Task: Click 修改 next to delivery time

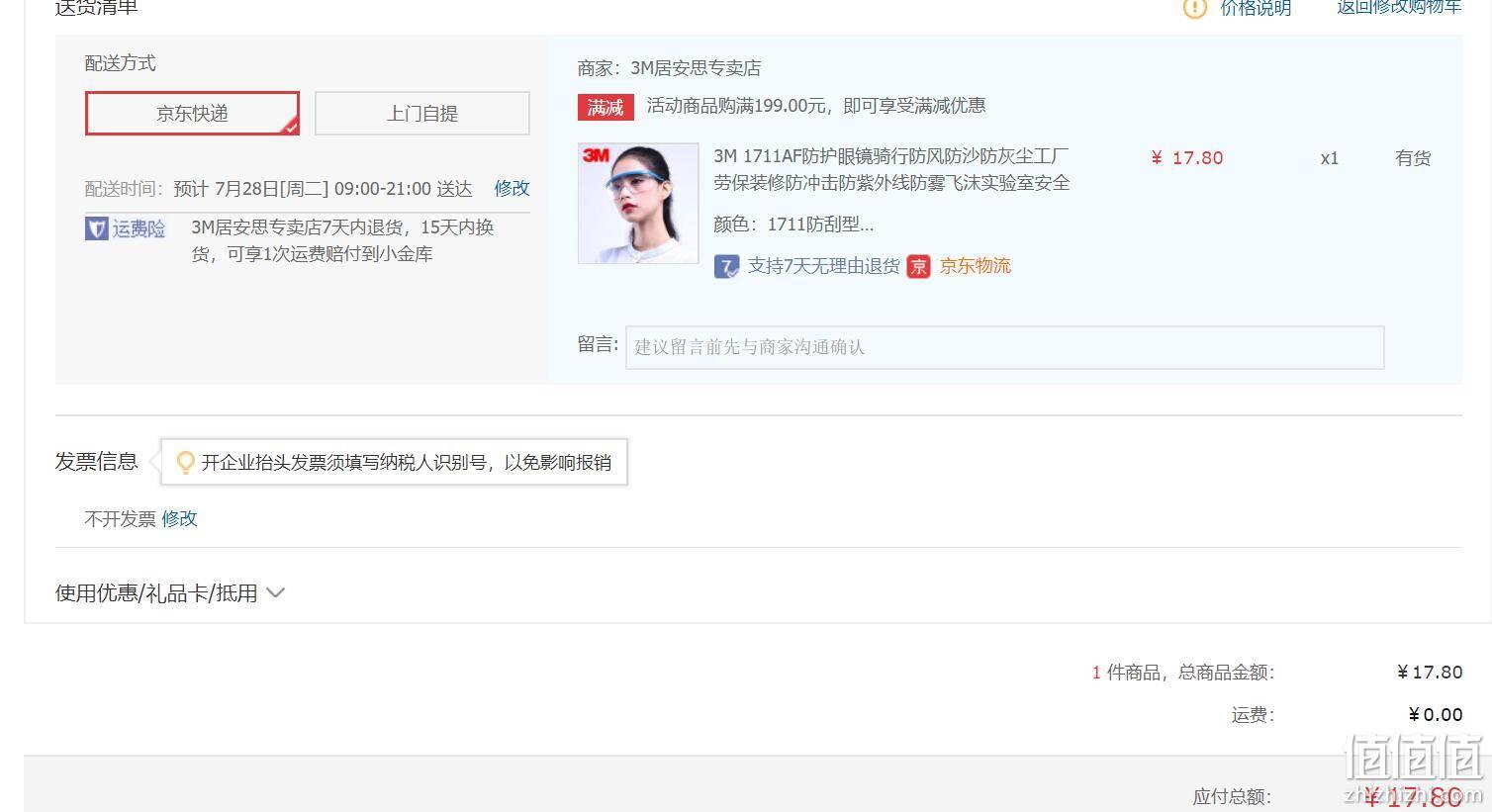Action: (x=512, y=188)
